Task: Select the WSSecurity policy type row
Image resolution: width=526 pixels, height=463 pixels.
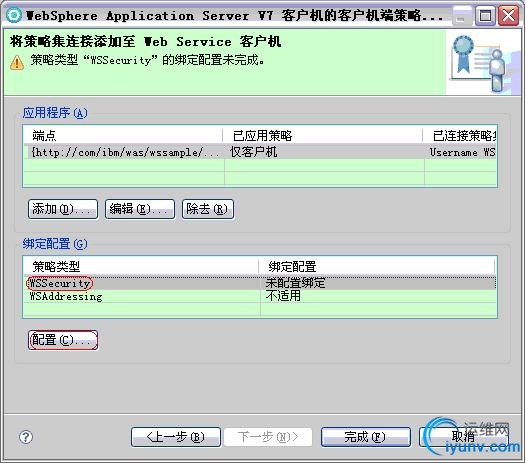Action: point(260,283)
